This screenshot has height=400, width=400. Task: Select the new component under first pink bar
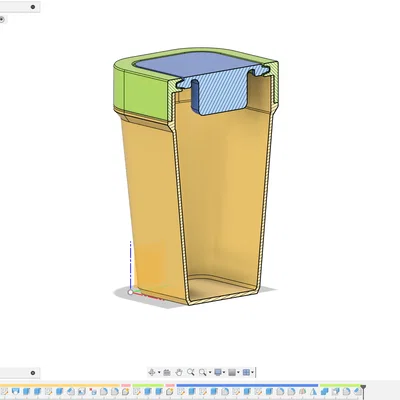(126, 391)
